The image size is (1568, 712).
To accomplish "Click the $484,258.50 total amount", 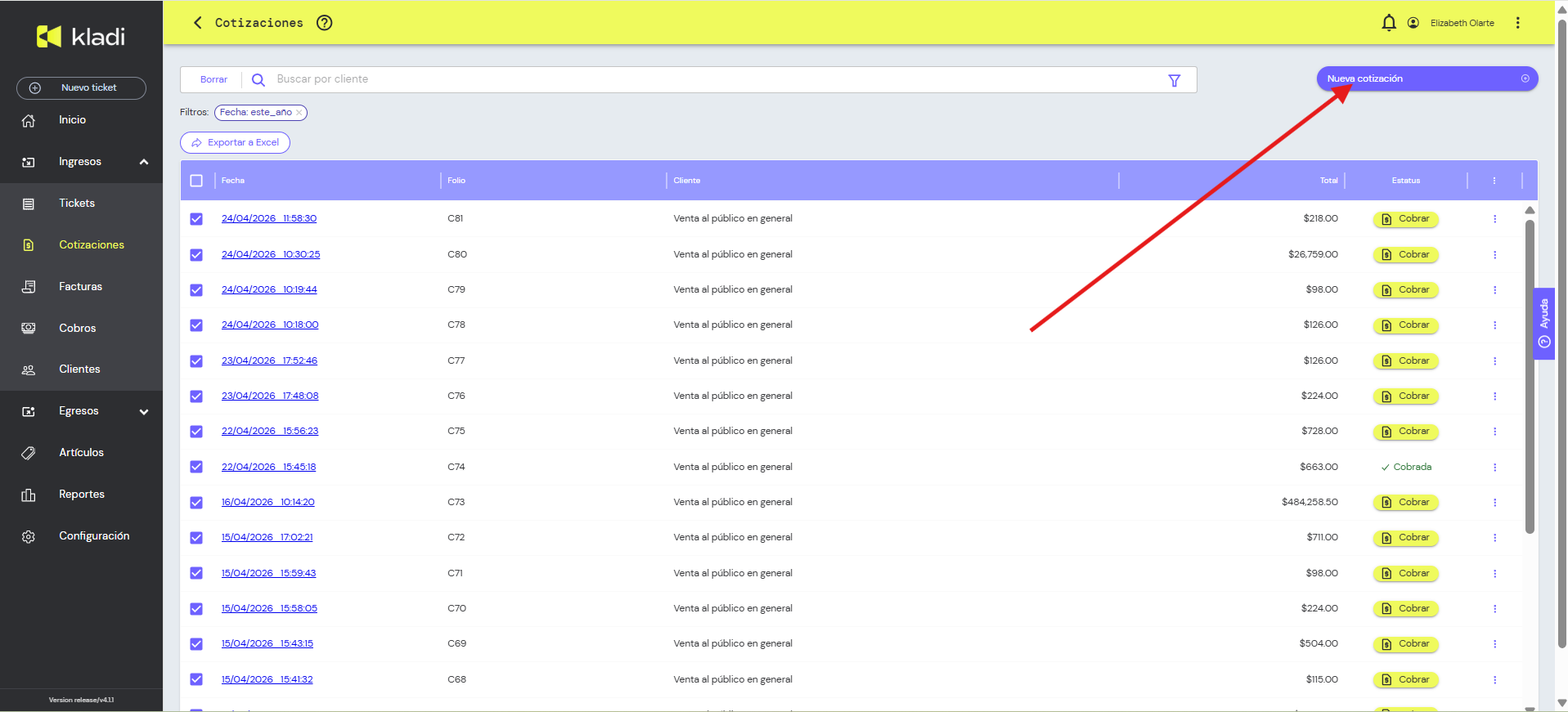I will click(x=1310, y=502).
